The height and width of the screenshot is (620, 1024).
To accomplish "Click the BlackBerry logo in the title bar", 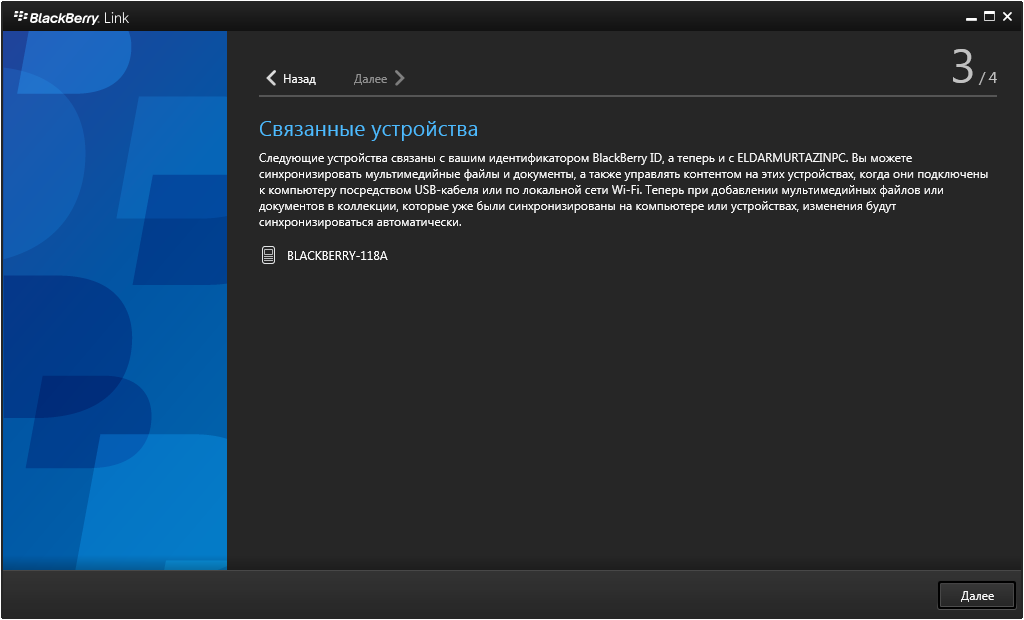I will 71,17.
